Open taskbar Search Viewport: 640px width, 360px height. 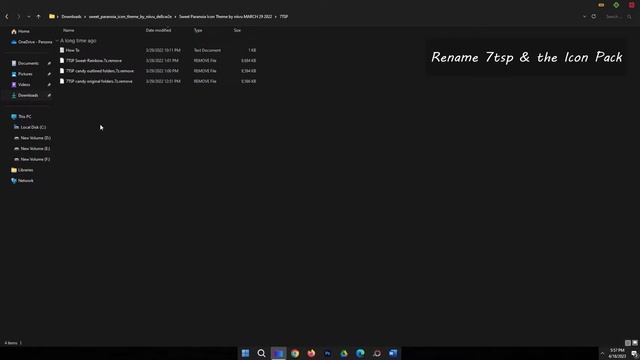click(x=262, y=353)
